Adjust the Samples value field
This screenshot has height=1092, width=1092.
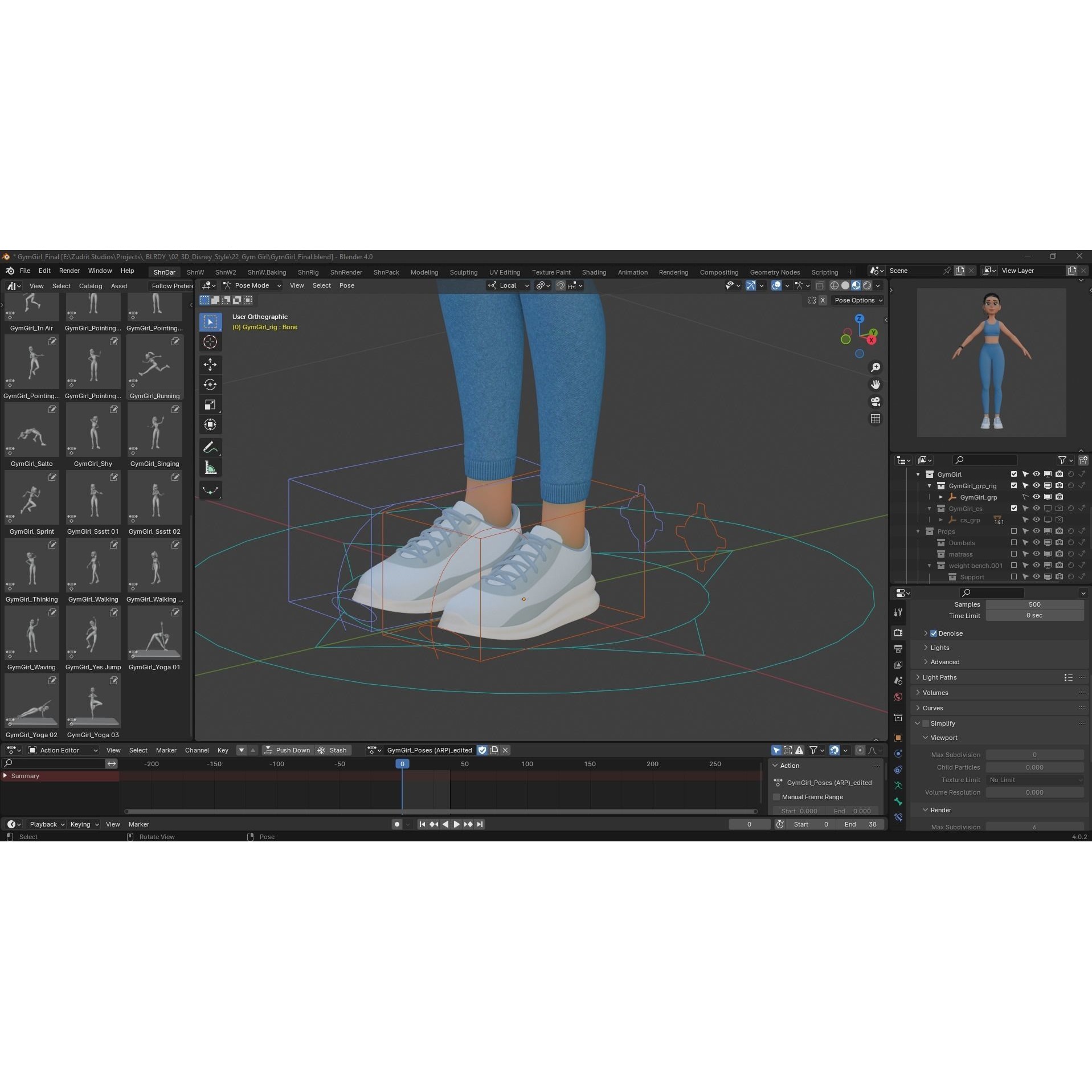click(x=1034, y=604)
